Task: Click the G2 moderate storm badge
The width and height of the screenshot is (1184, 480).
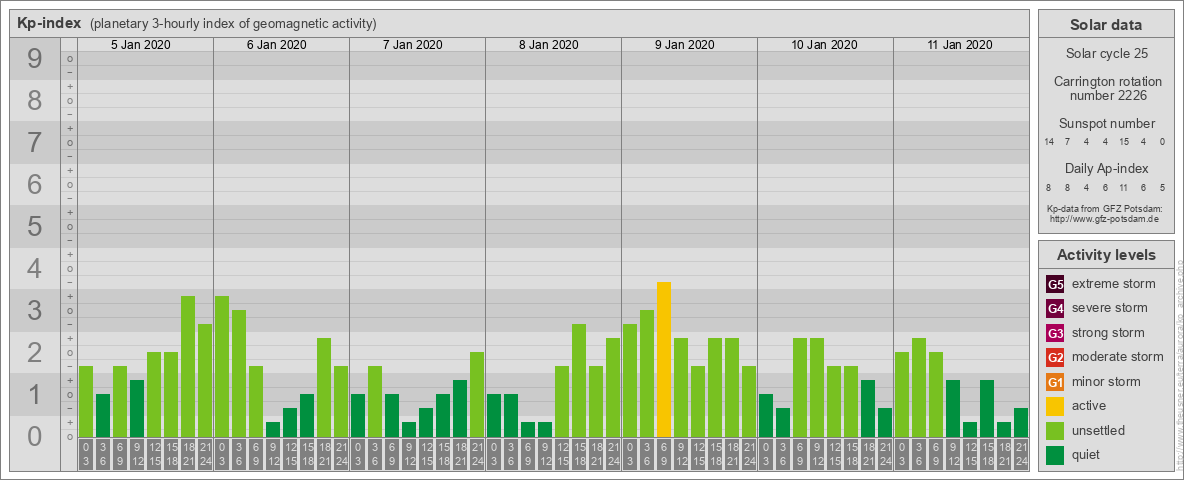Action: [1055, 357]
